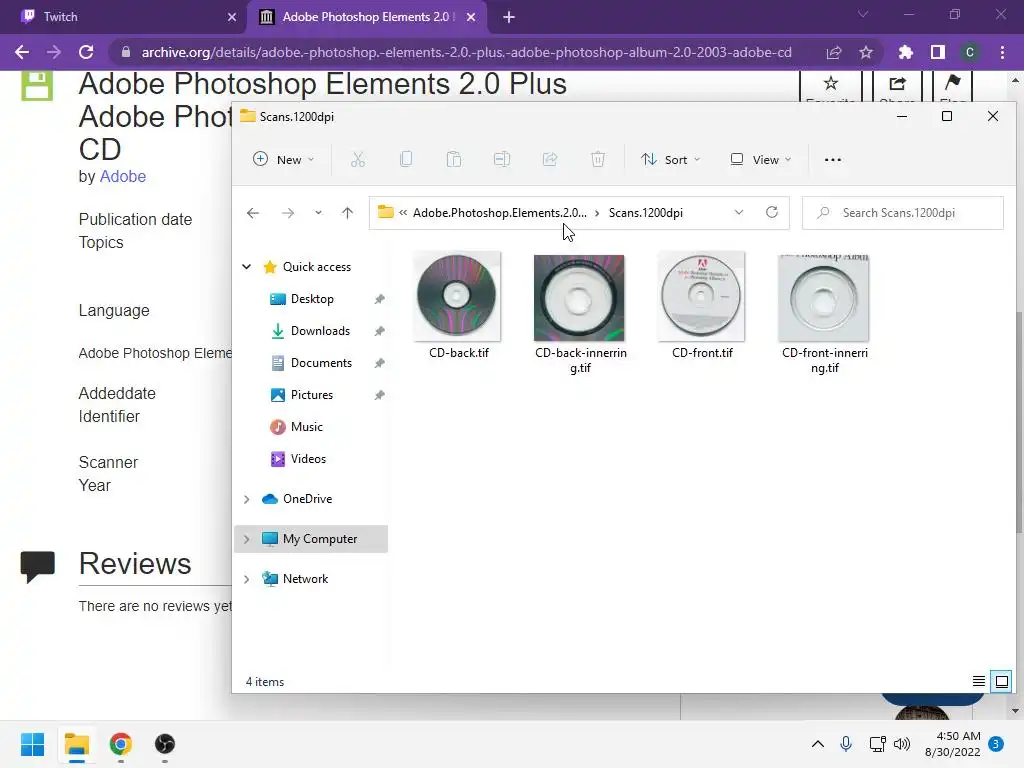
Task: Select Downloads in Quick access
Action: (x=320, y=330)
